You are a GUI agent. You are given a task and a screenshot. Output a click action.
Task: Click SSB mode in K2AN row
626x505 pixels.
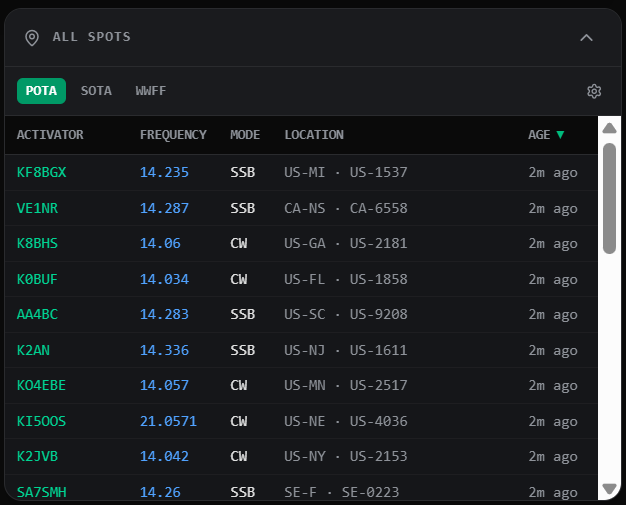[x=243, y=351]
